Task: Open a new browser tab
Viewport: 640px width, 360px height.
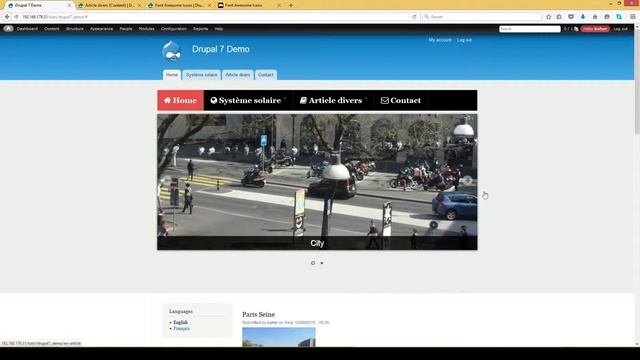Action: point(291,5)
